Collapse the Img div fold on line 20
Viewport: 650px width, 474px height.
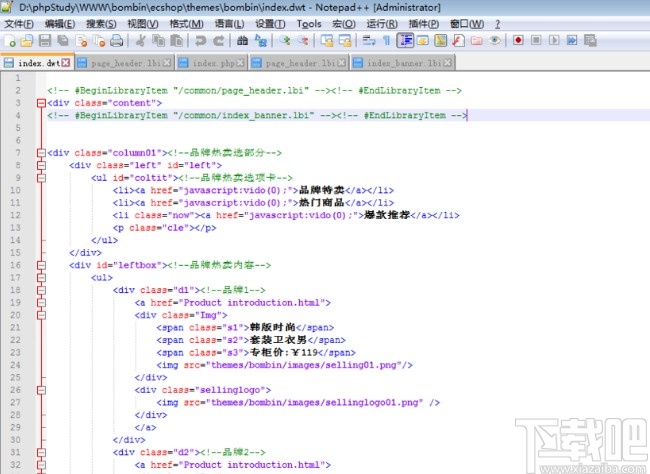(41, 315)
